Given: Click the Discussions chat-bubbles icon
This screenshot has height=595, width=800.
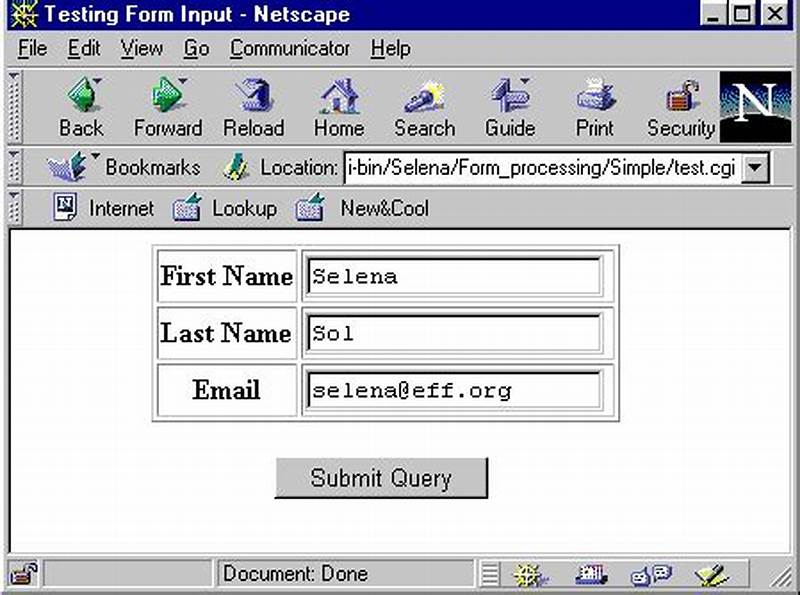Looking at the screenshot, I should [651, 573].
